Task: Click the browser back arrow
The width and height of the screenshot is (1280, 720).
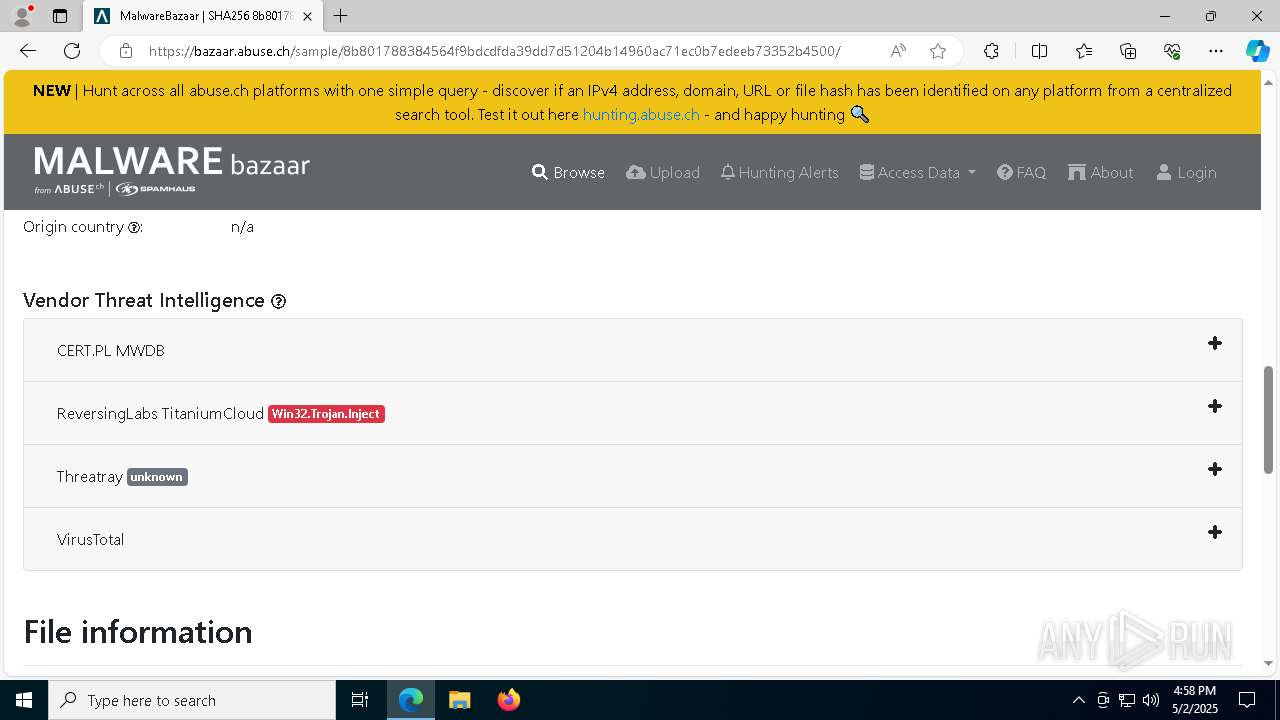Action: tap(28, 51)
